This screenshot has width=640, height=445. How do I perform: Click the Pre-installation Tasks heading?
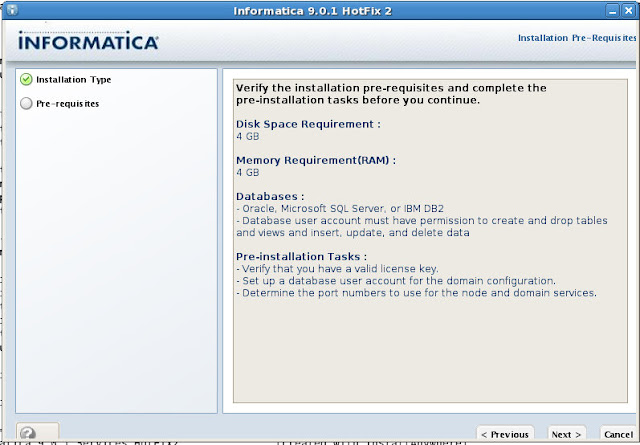[301, 256]
